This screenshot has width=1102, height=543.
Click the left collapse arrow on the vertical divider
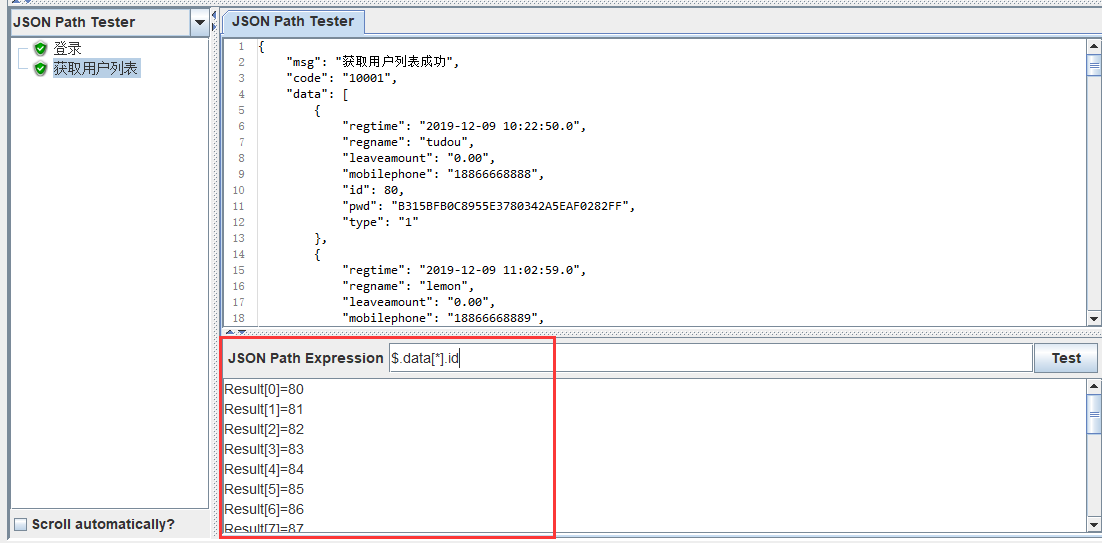click(214, 15)
